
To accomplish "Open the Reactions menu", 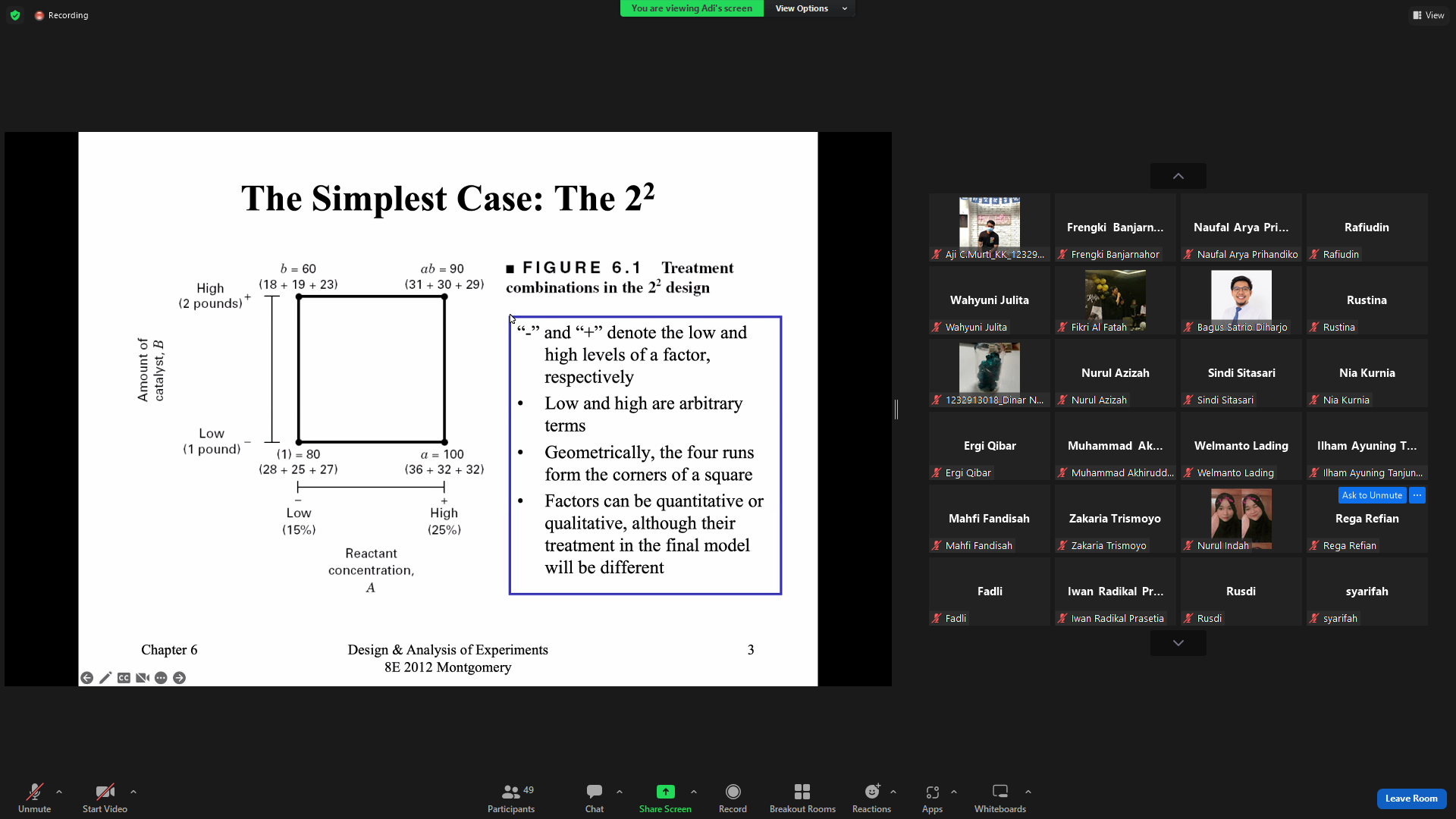I will point(871,798).
